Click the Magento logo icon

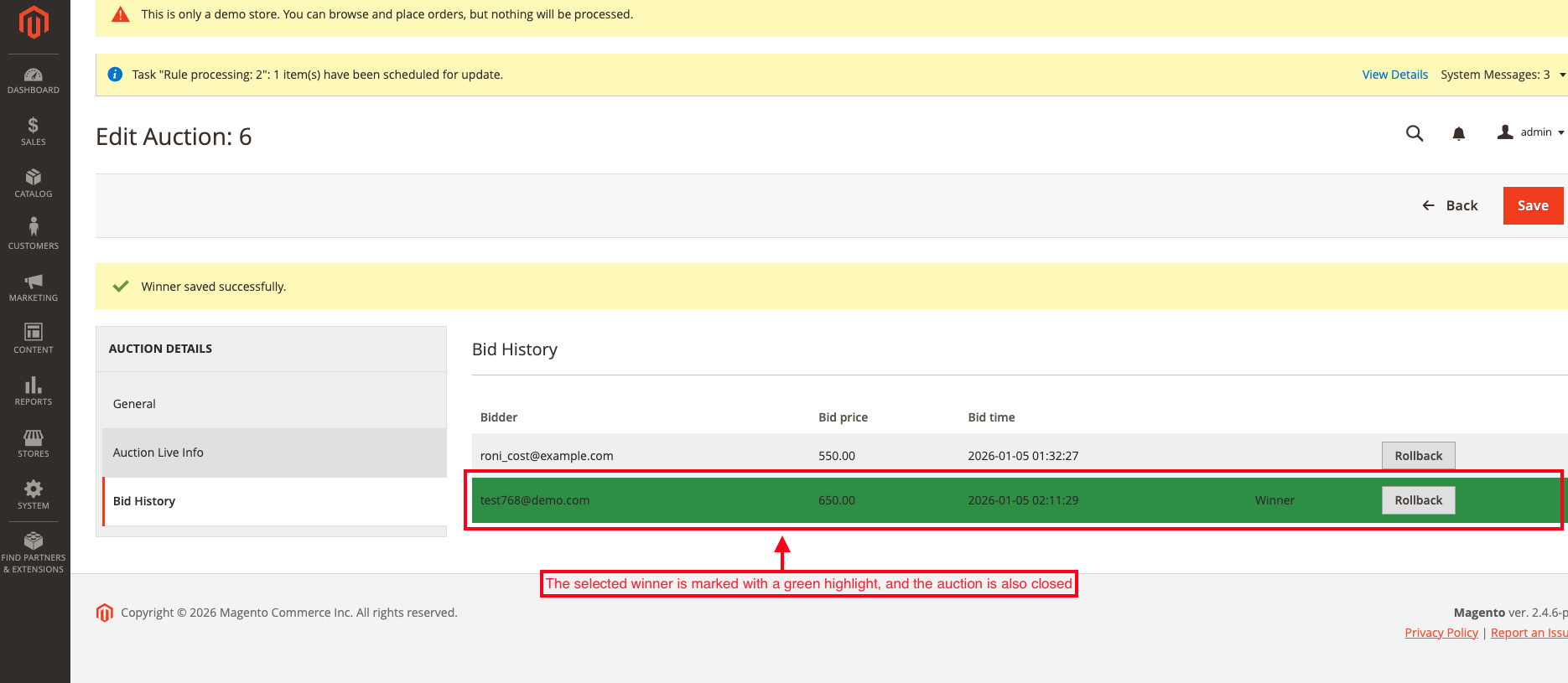[34, 23]
